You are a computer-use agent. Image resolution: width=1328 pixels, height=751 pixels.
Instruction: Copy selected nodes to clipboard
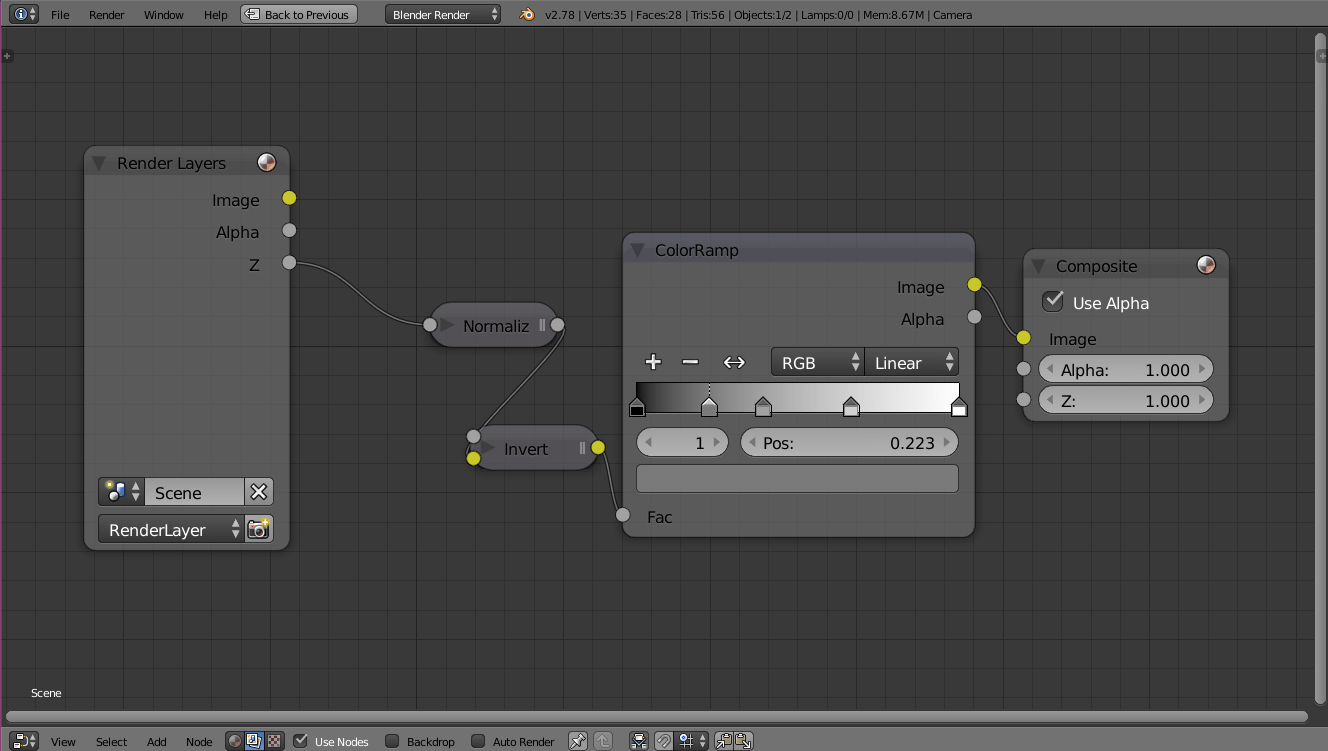[724, 741]
